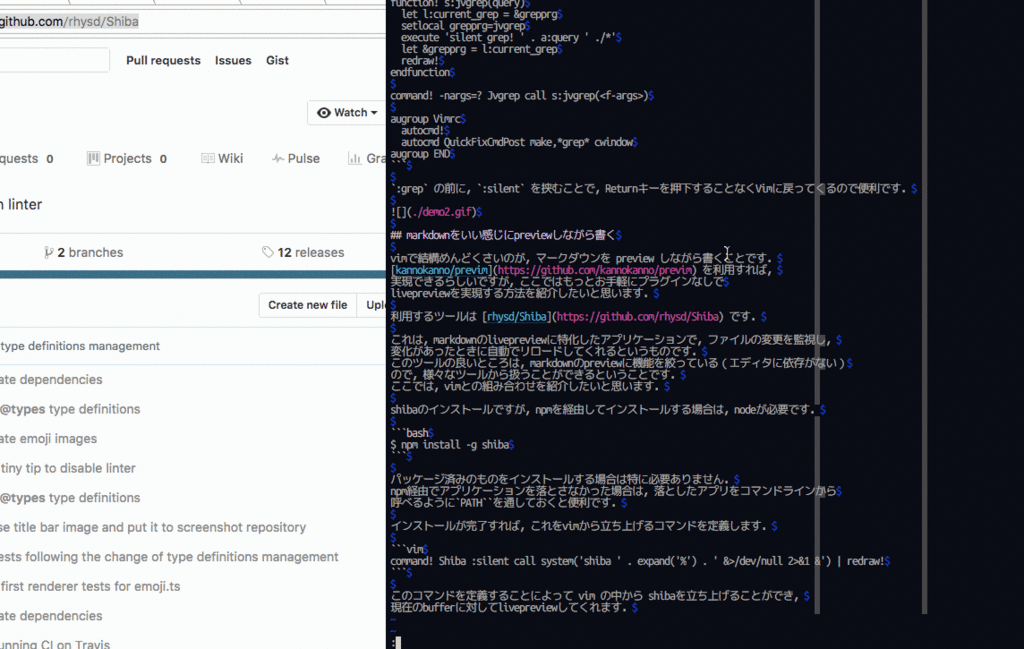Click the 'command! Shiba :silent call' line

[640, 561]
